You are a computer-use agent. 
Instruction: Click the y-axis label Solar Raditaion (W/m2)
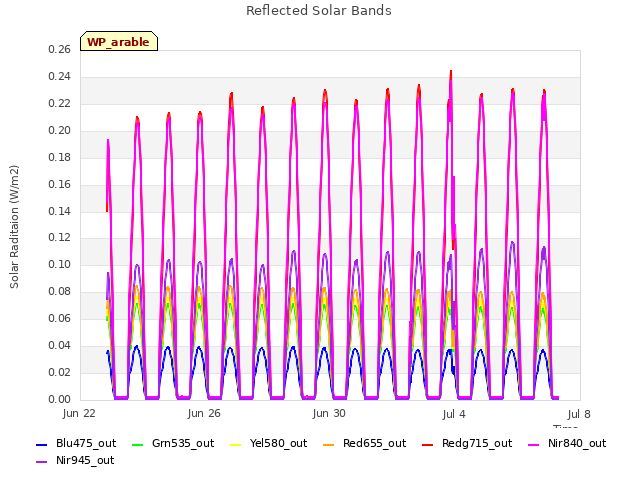click(14, 227)
